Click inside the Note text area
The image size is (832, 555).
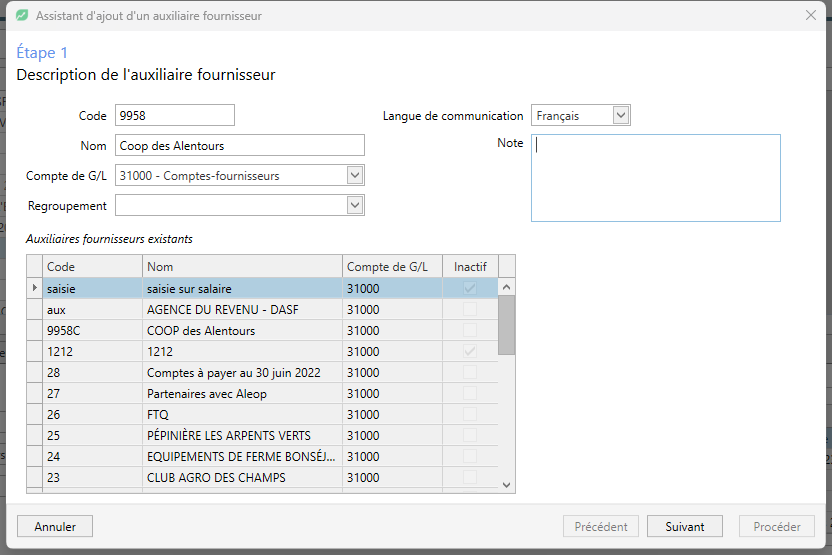coord(655,178)
